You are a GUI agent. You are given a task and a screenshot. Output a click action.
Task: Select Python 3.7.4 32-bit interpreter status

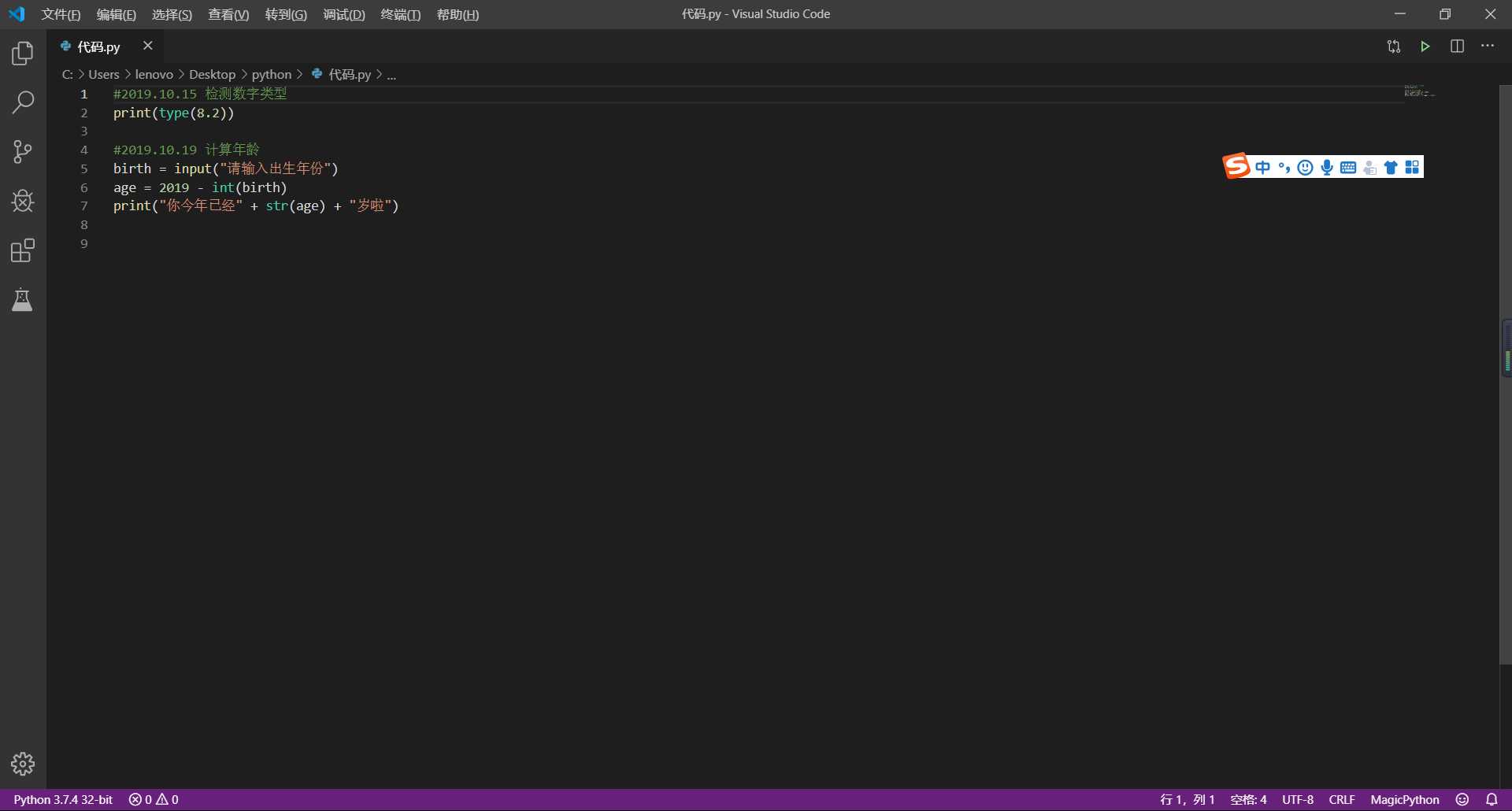pyautogui.click(x=63, y=799)
